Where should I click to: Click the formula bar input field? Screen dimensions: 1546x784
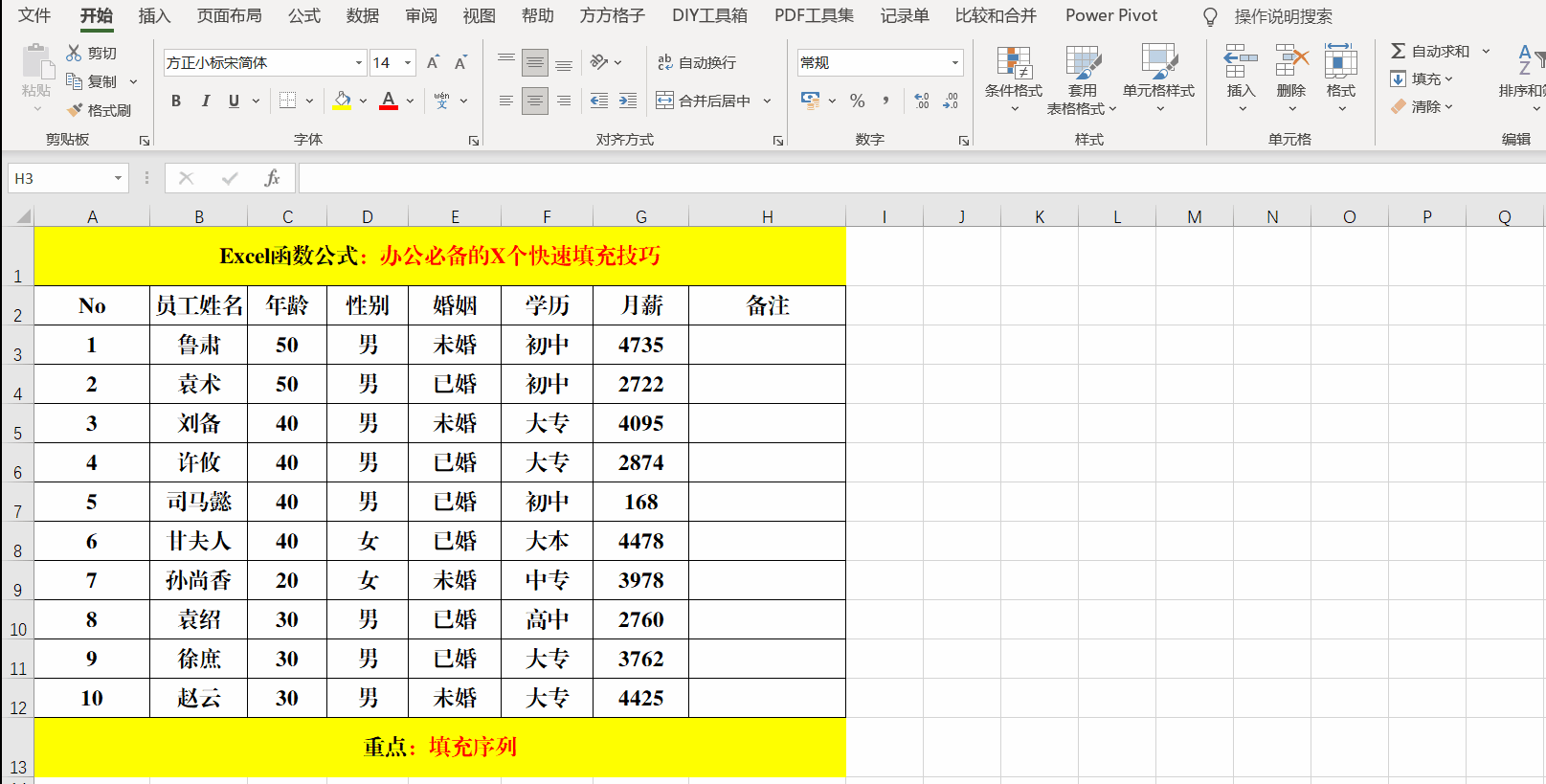point(922,178)
